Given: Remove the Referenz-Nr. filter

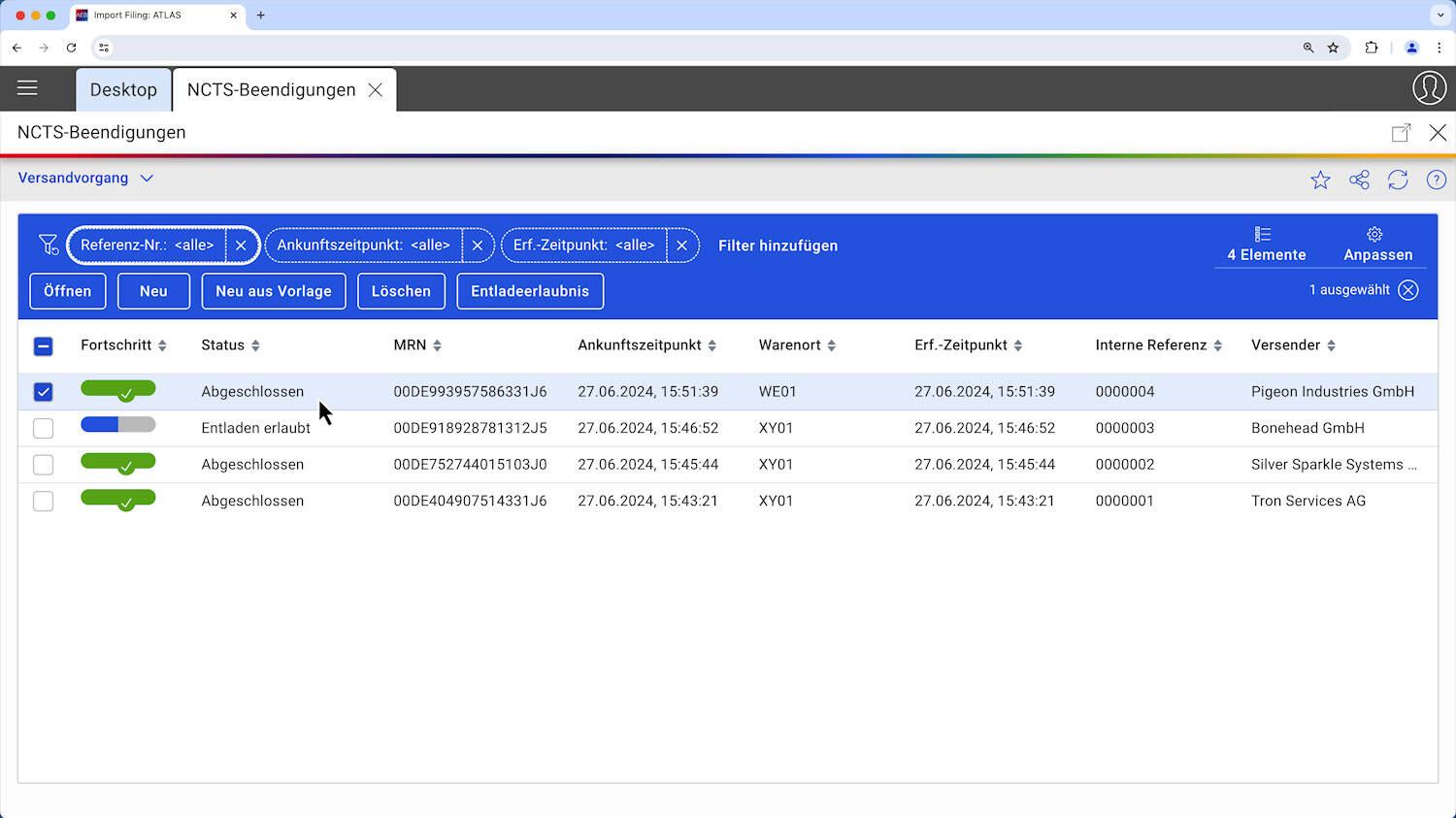Looking at the screenshot, I should tap(241, 245).
